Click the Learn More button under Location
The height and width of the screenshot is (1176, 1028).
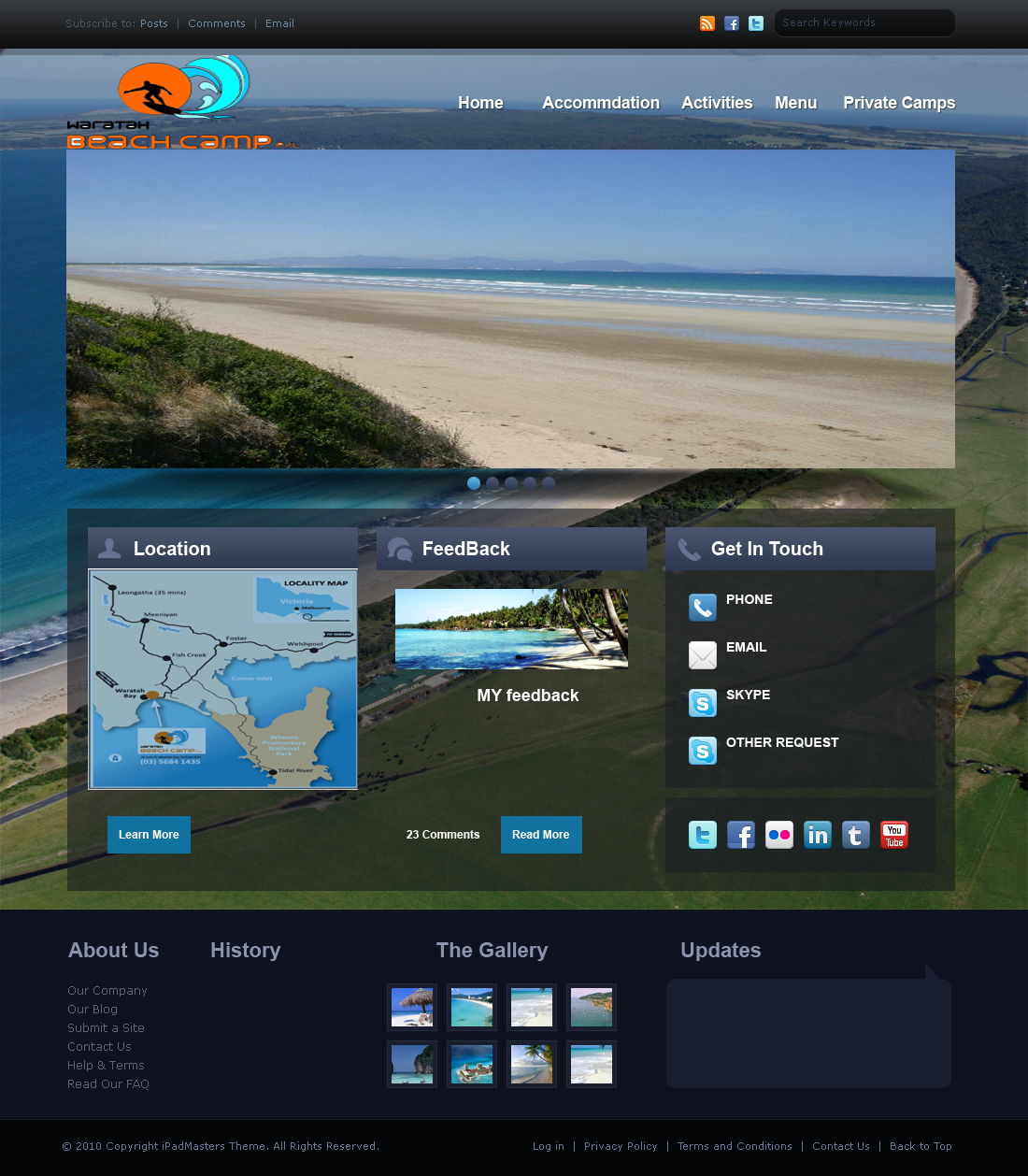pyautogui.click(x=149, y=835)
